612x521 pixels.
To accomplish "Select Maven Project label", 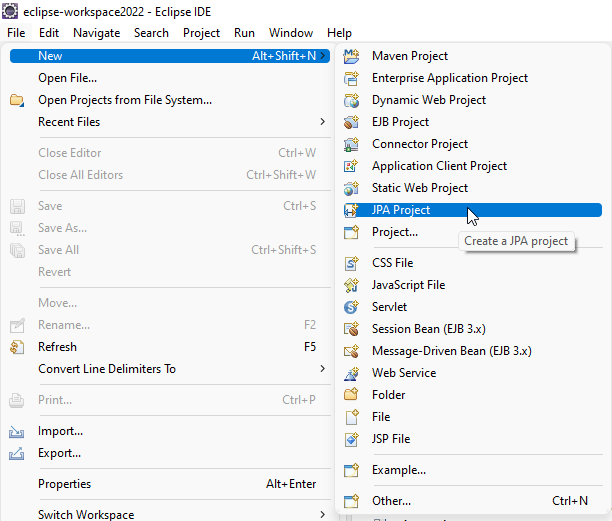I will coord(410,56).
